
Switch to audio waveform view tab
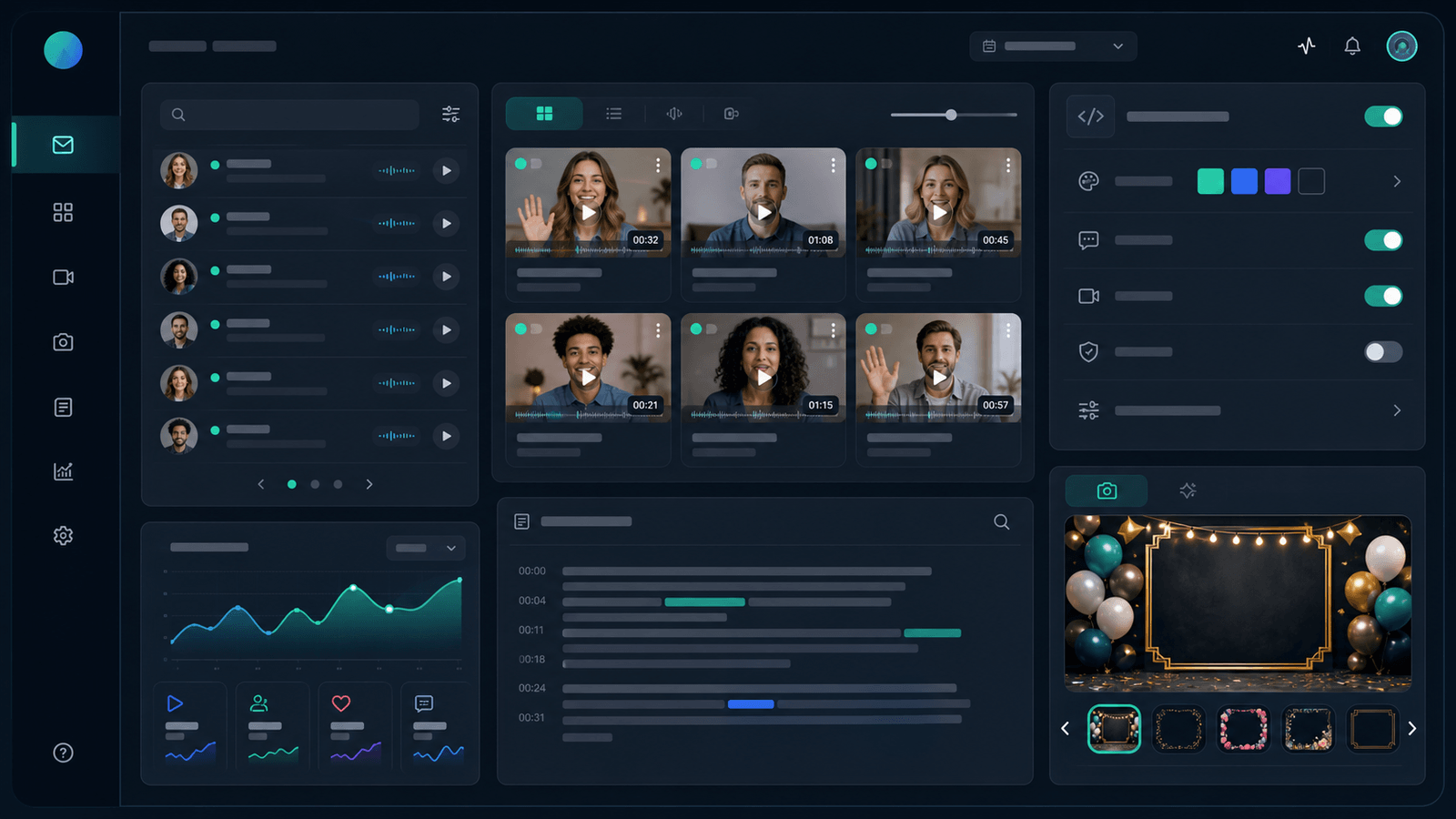click(x=674, y=114)
